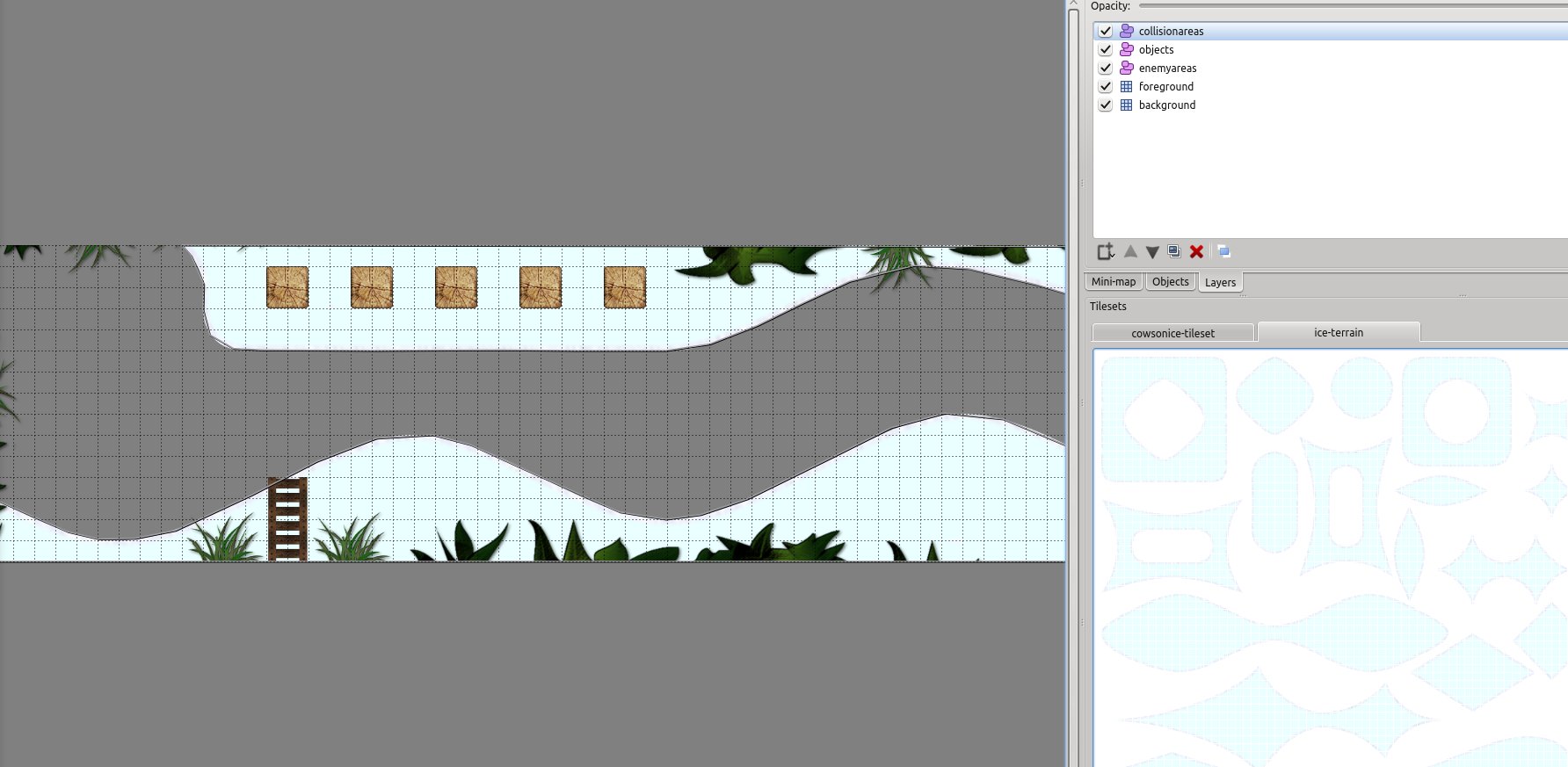1568x767 pixels.
Task: Click the fifth wooden crate on map
Action: coord(625,287)
